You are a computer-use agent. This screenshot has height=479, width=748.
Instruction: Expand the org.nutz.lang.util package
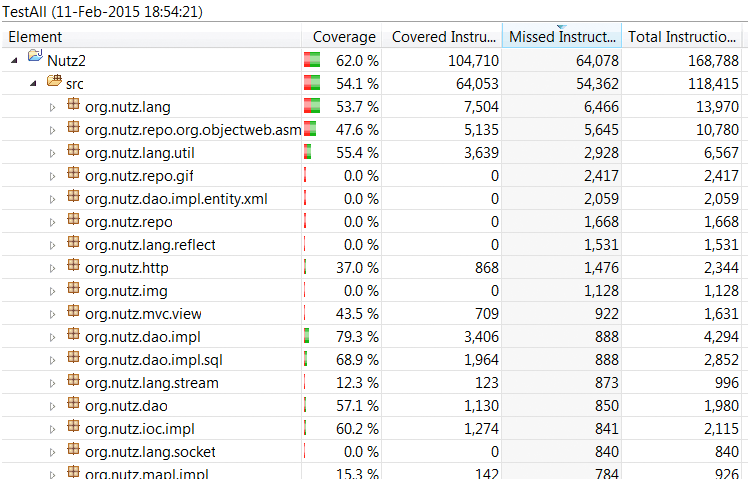coord(53,152)
